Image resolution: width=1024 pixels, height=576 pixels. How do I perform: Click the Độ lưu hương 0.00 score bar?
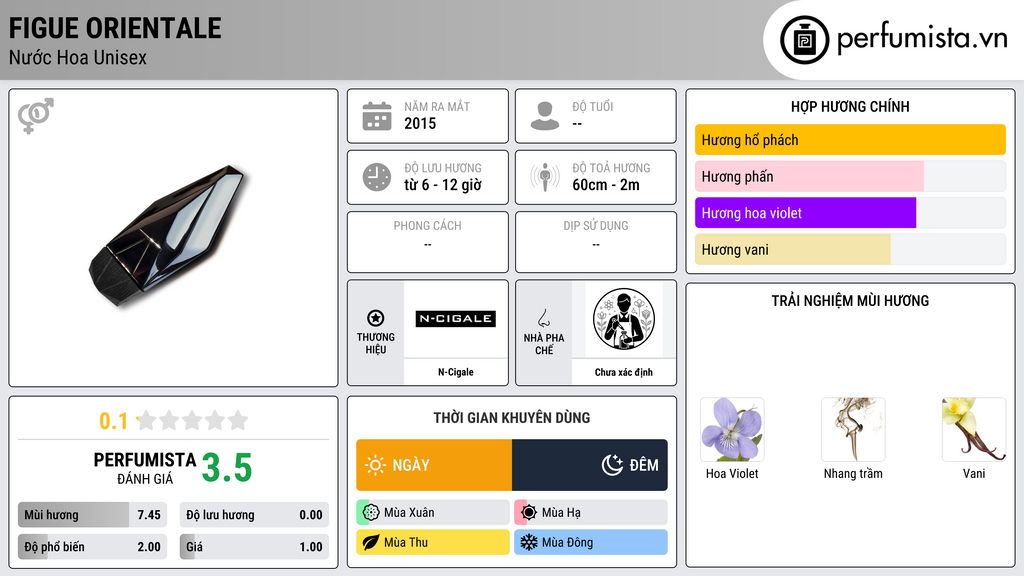tap(254, 515)
